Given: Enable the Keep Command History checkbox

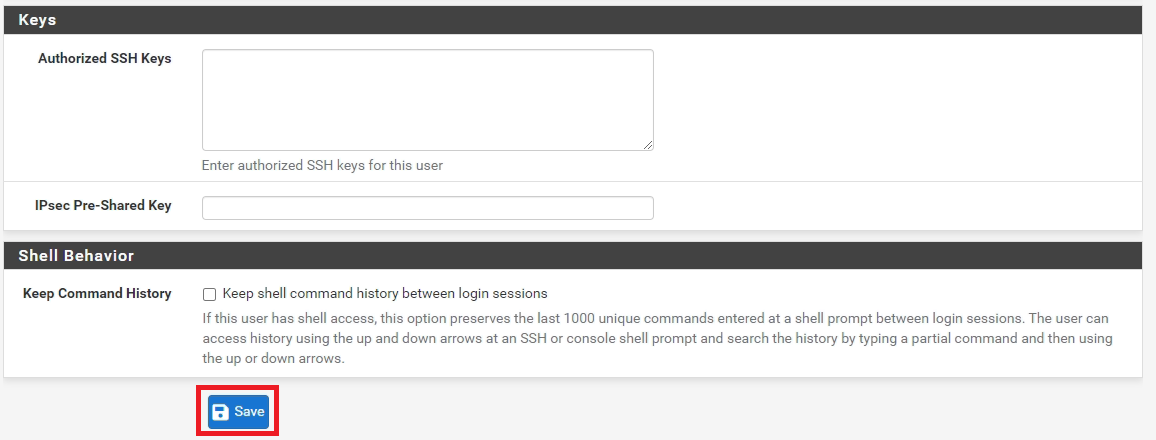Looking at the screenshot, I should pyautogui.click(x=209, y=294).
